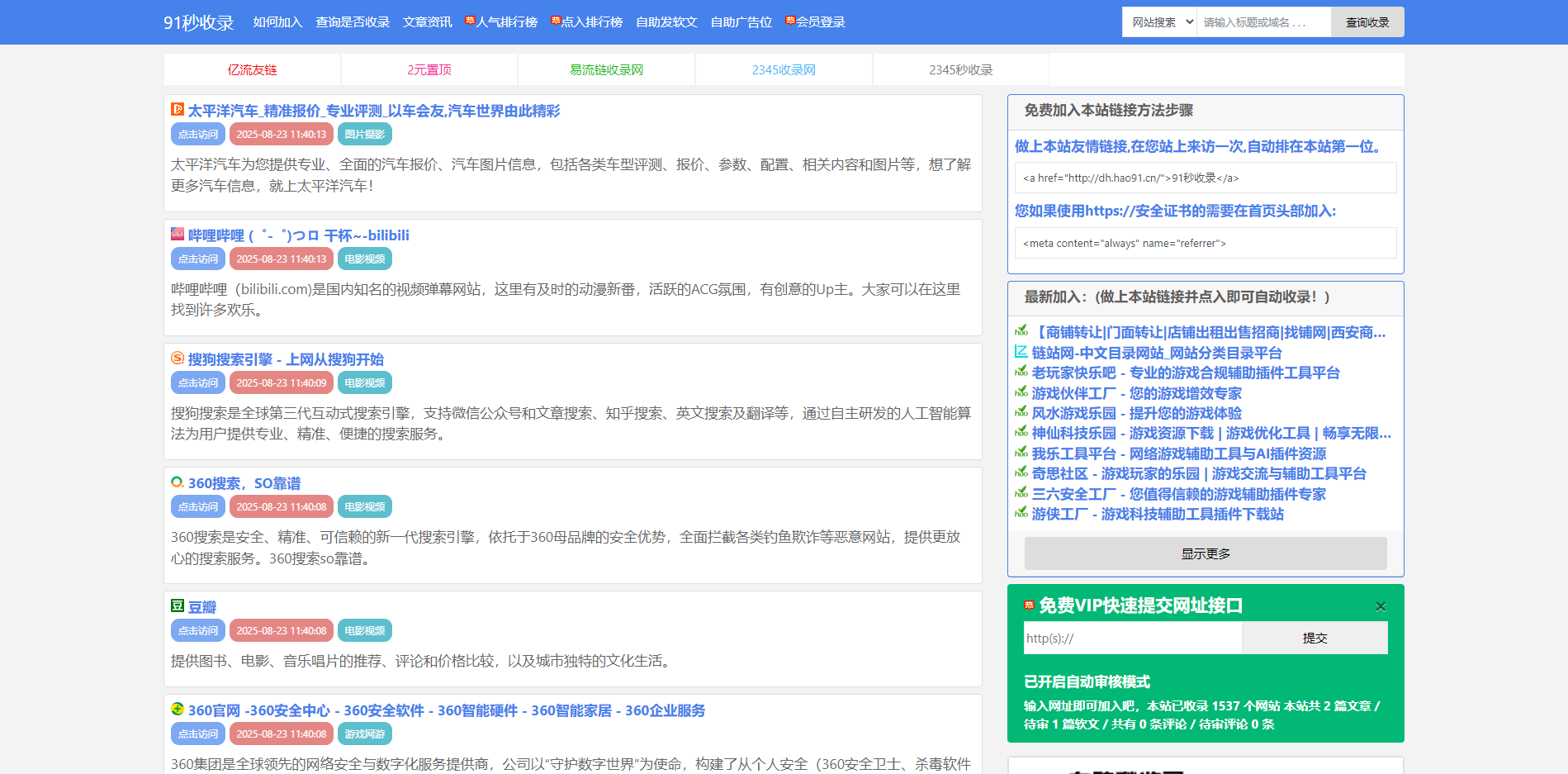Open the 神仙科技乐园 游戏资源下载 link
This screenshot has width=1568, height=774.
tap(1211, 433)
